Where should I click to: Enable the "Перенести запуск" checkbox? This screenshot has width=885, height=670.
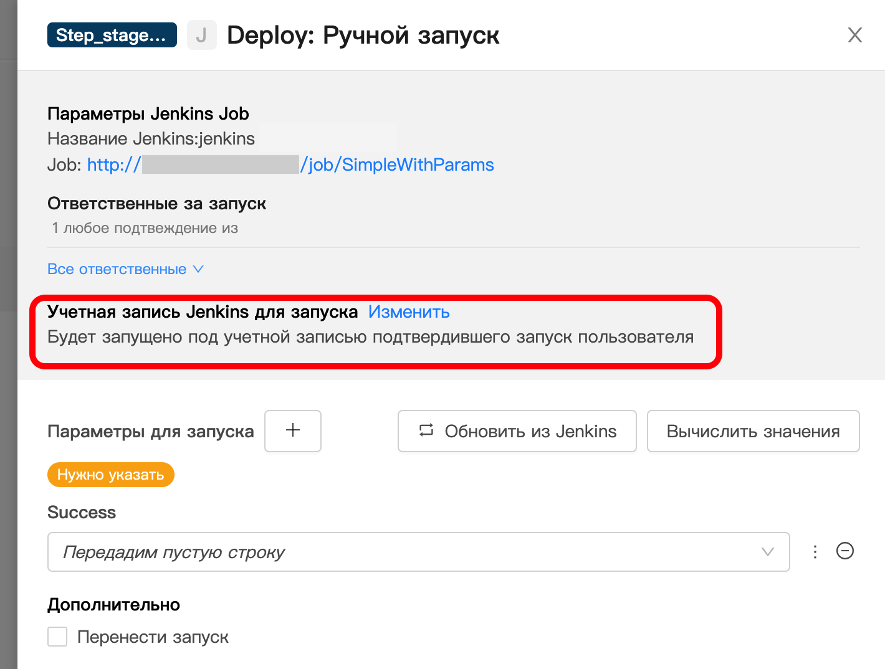tap(58, 637)
